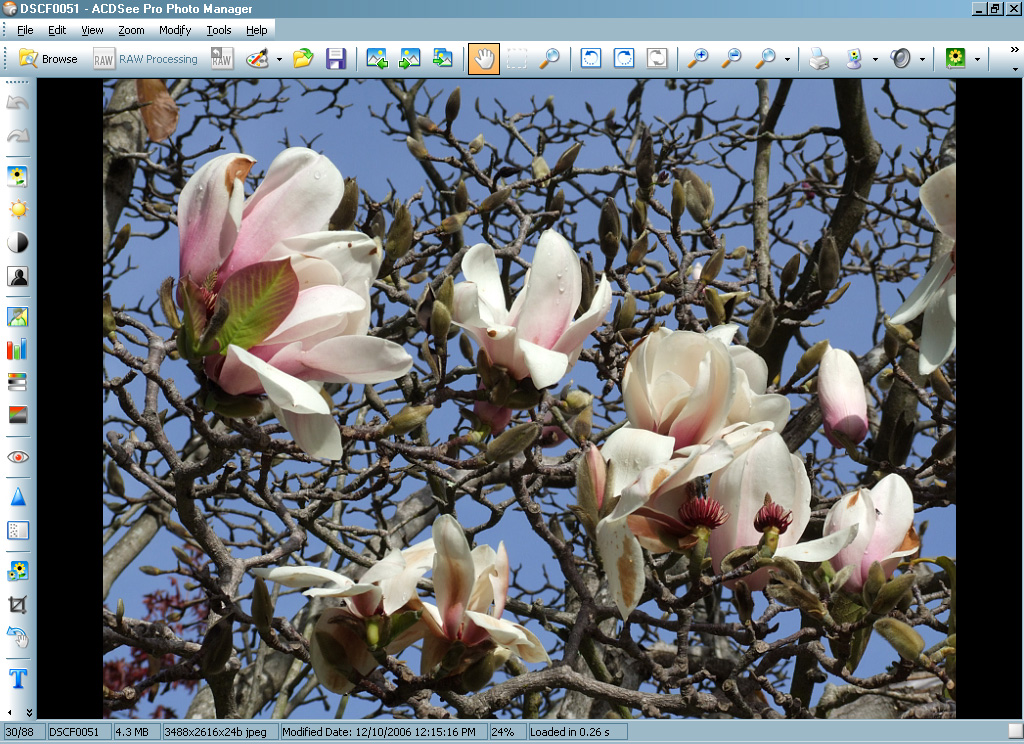The height and width of the screenshot is (744, 1024).
Task: Open the Tools menu
Action: click(x=219, y=30)
